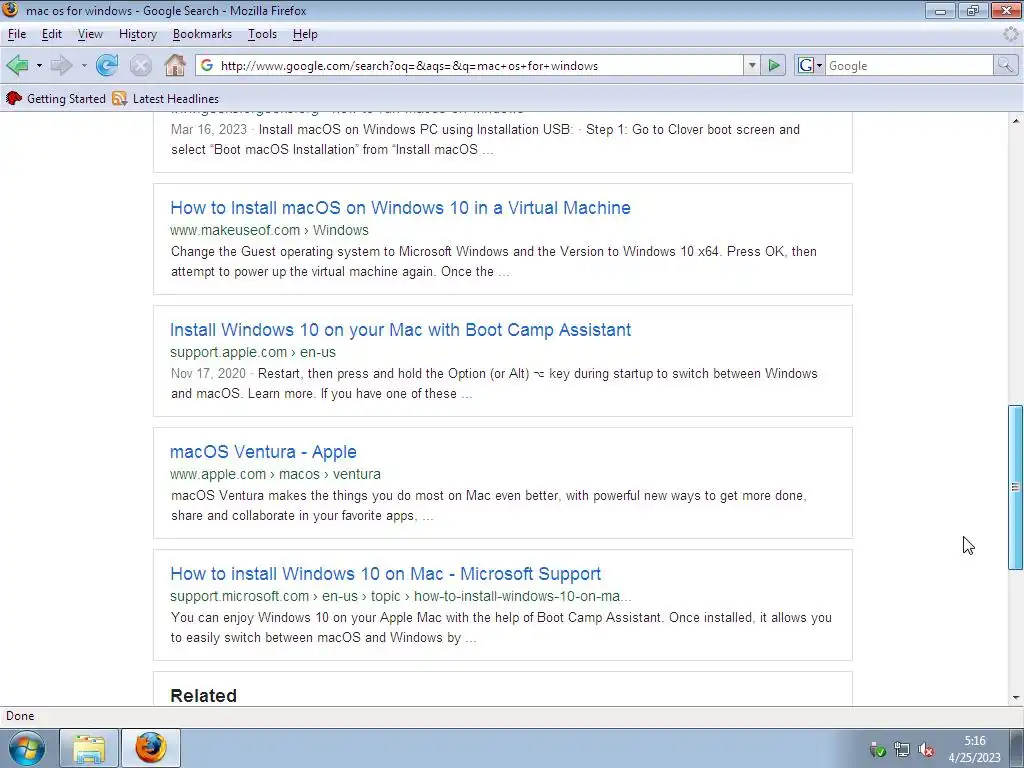Open the Forward history dropdown arrow
Viewport: 1024px width, 768px height.
tap(84, 65)
